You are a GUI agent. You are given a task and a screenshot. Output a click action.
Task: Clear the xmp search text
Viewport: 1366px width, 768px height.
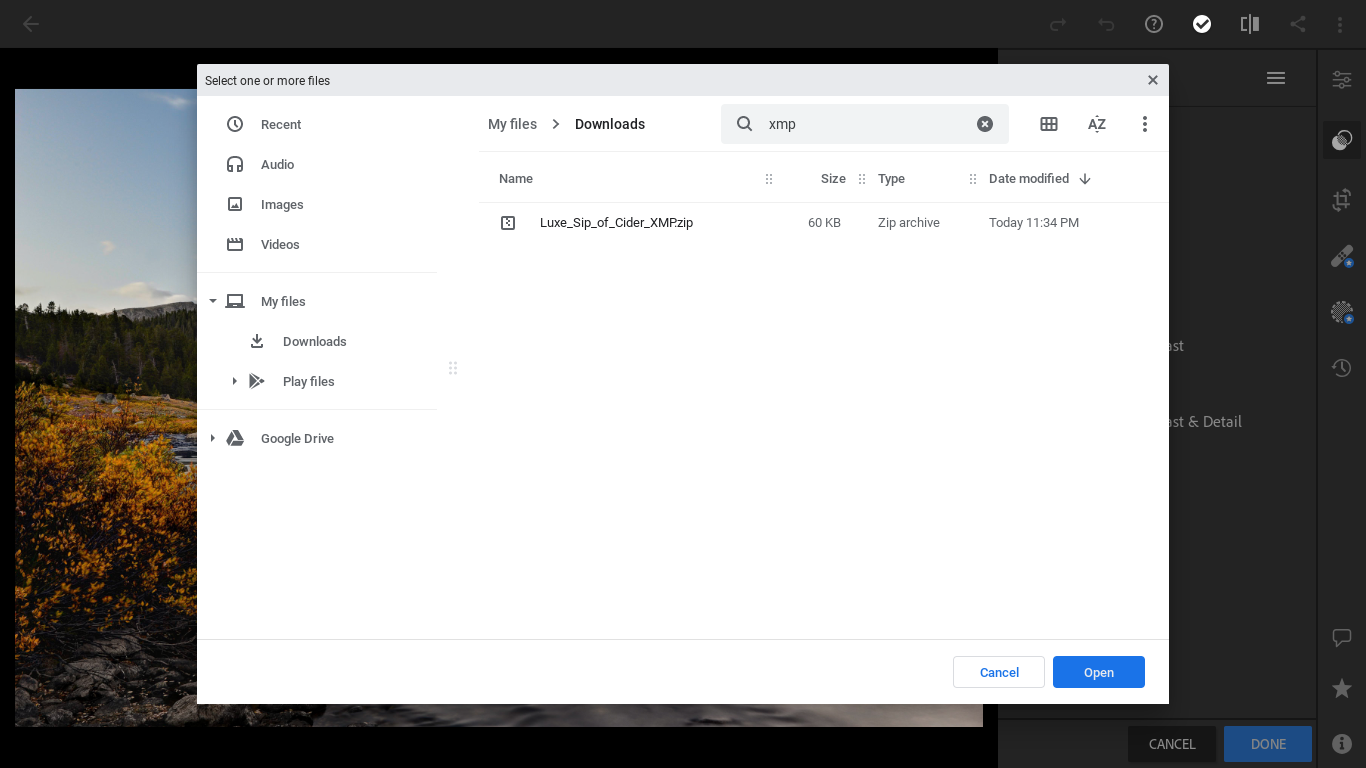pos(985,124)
